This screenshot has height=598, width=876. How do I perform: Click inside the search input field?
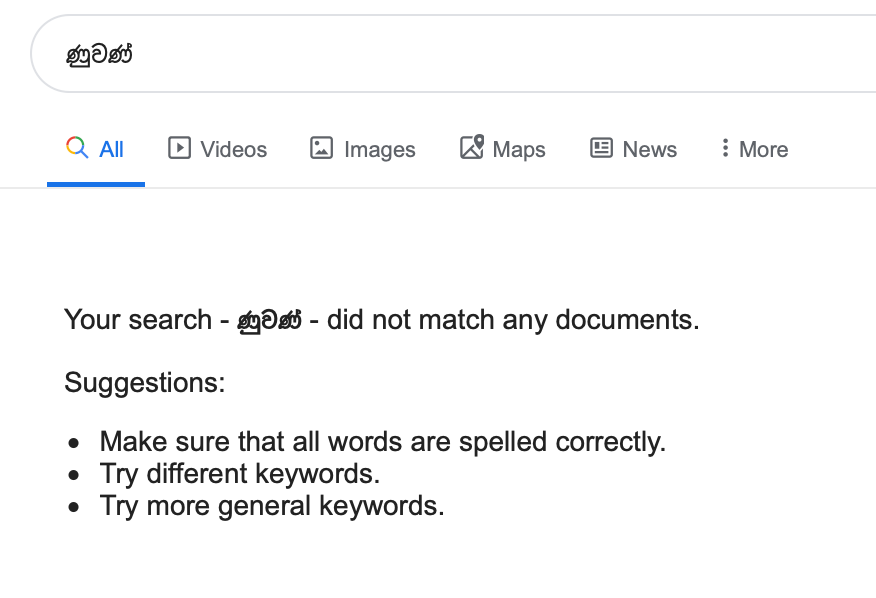(x=453, y=54)
